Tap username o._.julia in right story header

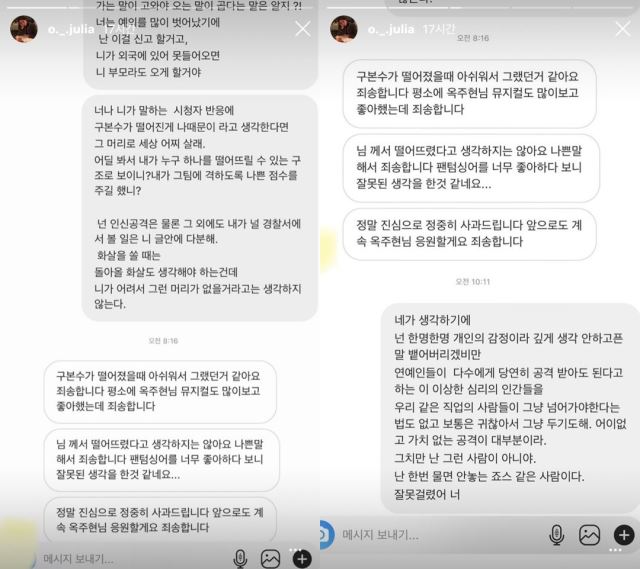click(x=391, y=29)
